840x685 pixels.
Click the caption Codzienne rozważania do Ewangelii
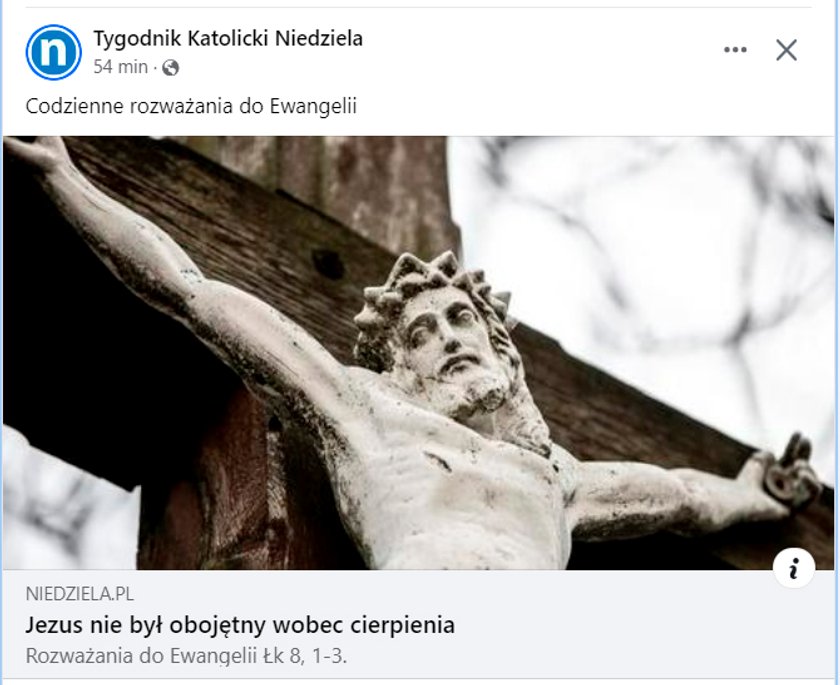(191, 106)
